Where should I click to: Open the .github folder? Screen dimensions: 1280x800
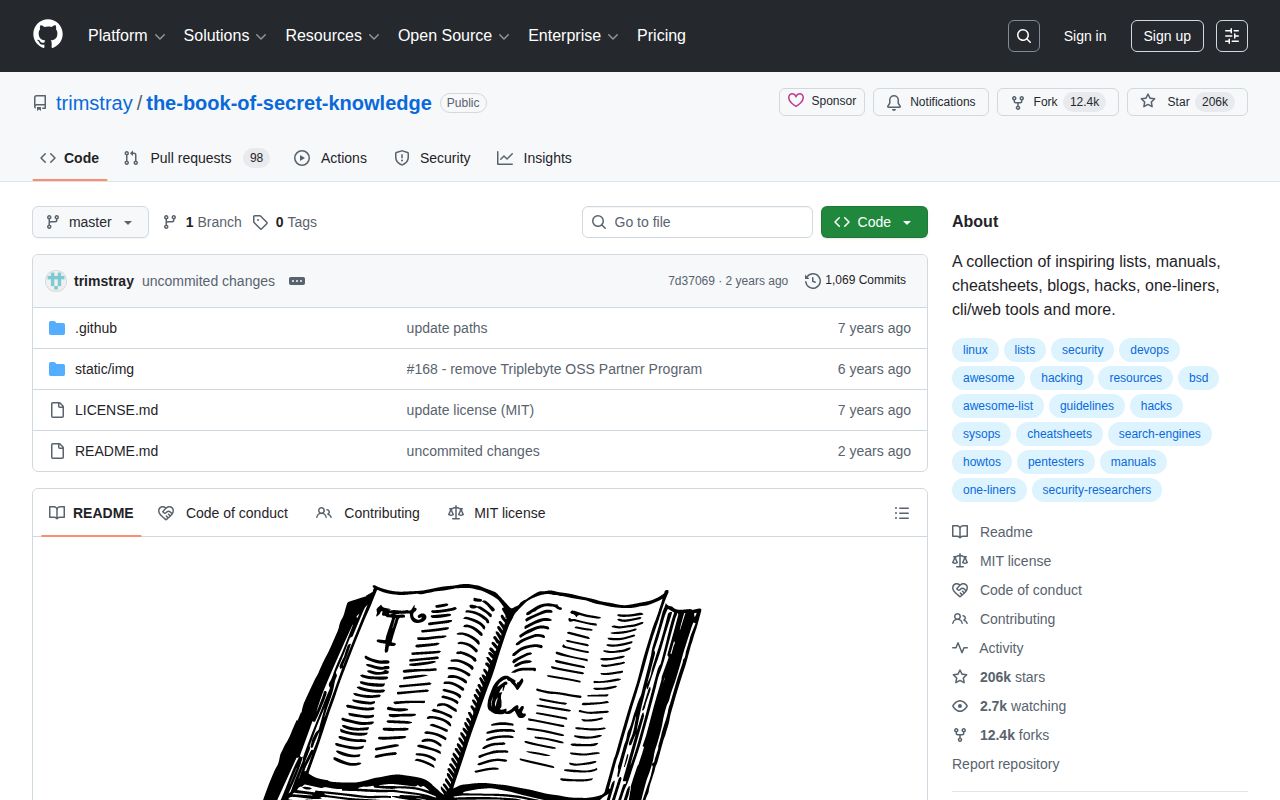96,328
